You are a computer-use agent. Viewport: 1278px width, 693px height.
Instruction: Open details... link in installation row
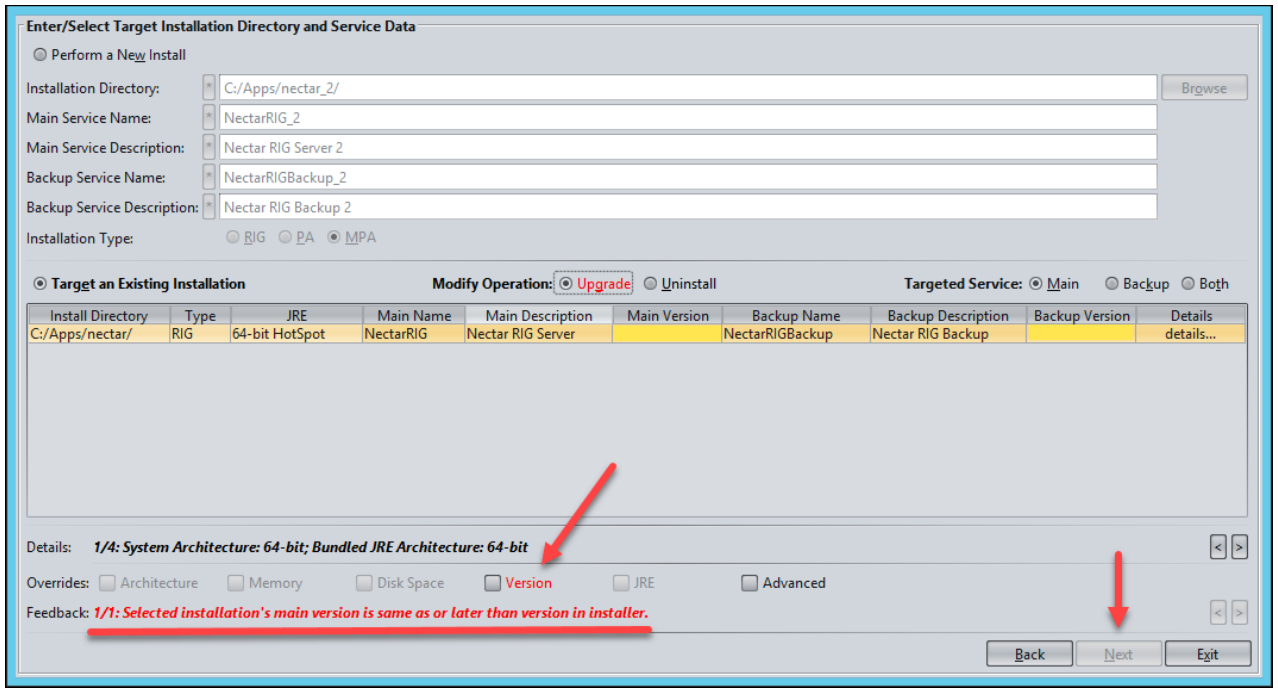point(1190,334)
